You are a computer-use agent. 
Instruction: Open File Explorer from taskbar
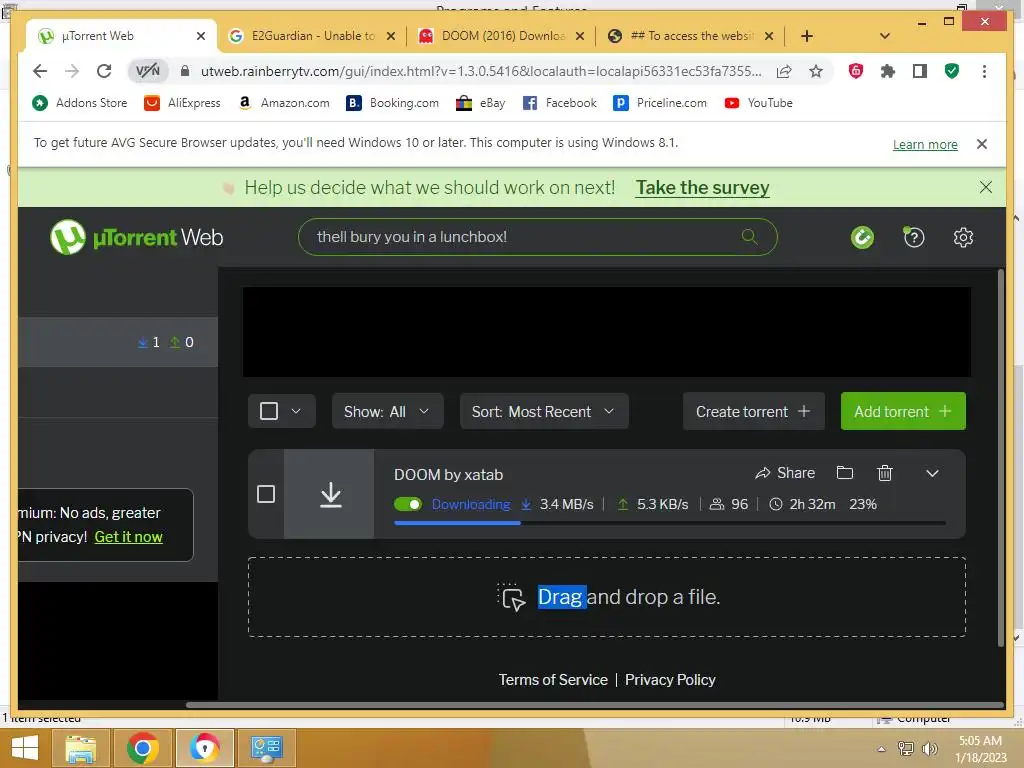click(x=80, y=748)
